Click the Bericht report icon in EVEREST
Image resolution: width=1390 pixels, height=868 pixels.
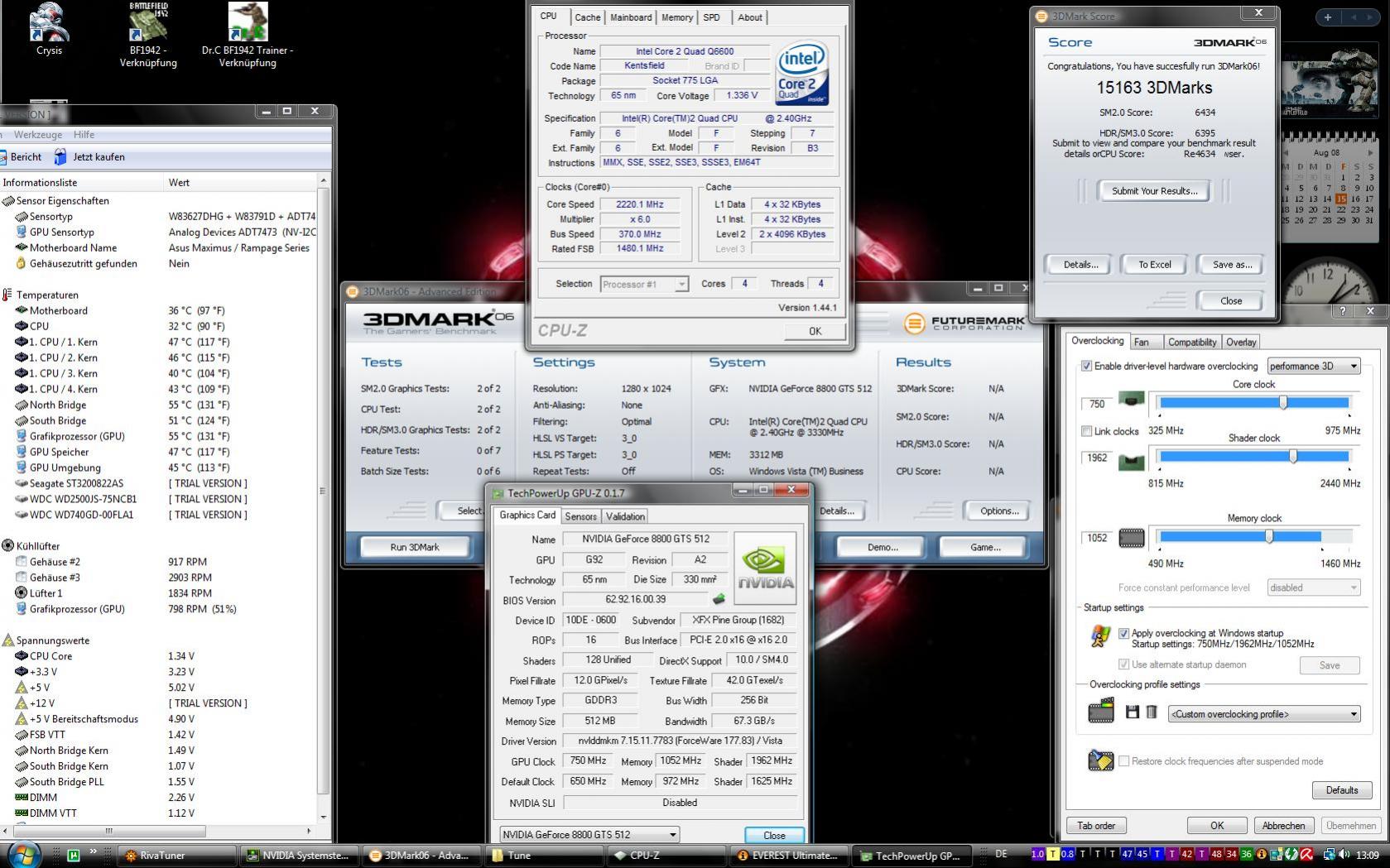pos(5,156)
